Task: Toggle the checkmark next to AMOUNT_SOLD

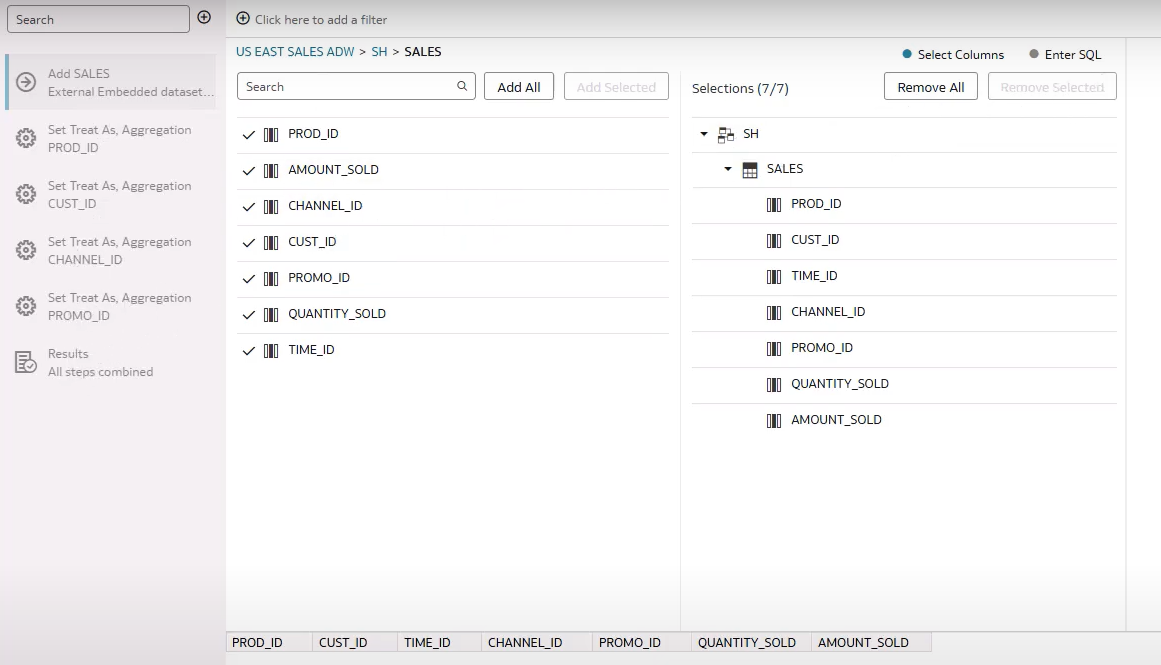Action: [249, 171]
